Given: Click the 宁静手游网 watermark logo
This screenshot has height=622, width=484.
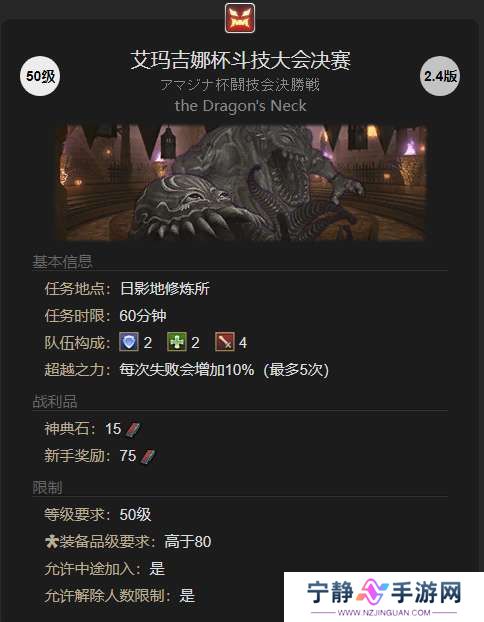Looking at the screenshot, I should click(x=384, y=597).
